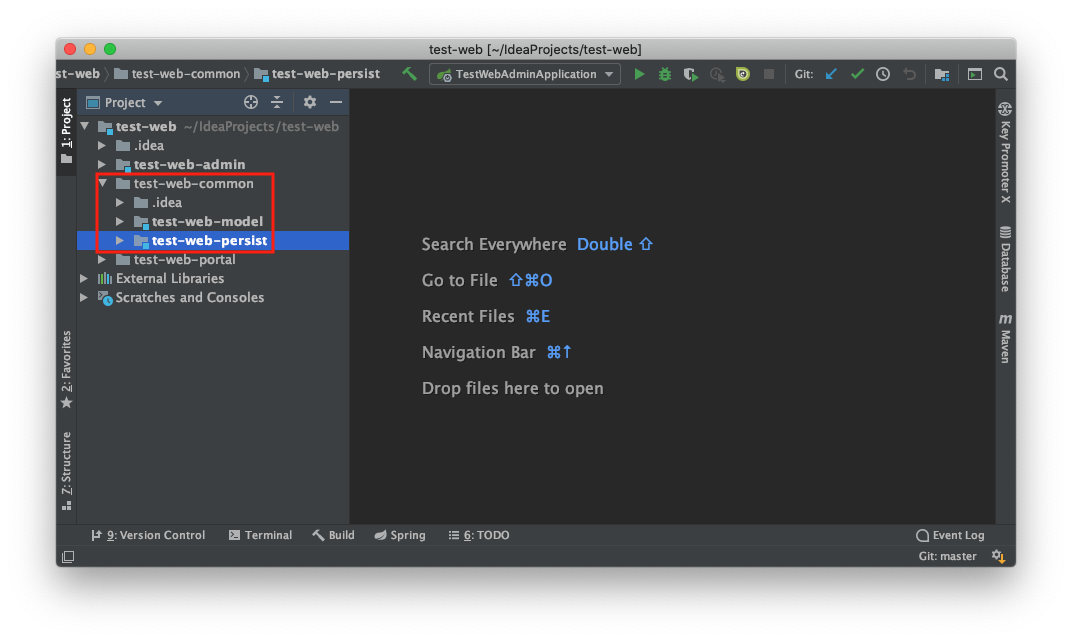1072x641 pixels.
Task: Collapse the test-web root node arrow
Action: point(85,126)
